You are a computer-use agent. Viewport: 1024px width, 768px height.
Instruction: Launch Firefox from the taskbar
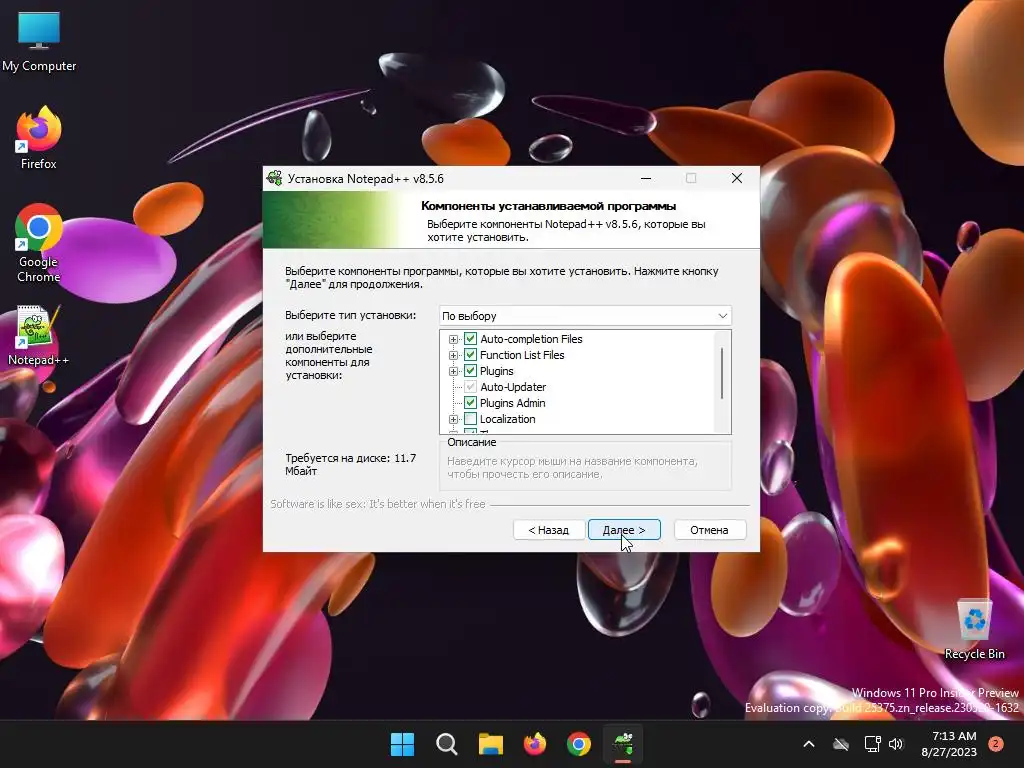(535, 744)
